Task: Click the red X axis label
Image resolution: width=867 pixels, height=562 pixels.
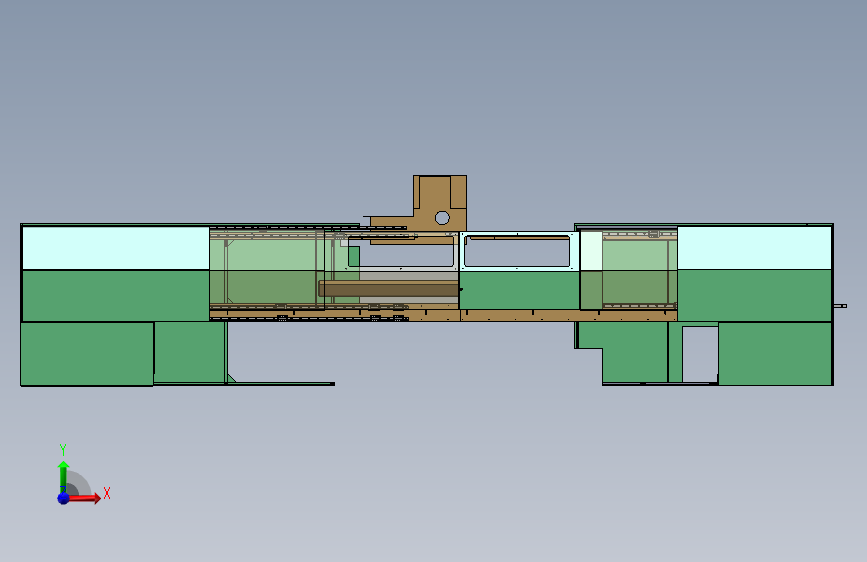Action: (107, 493)
